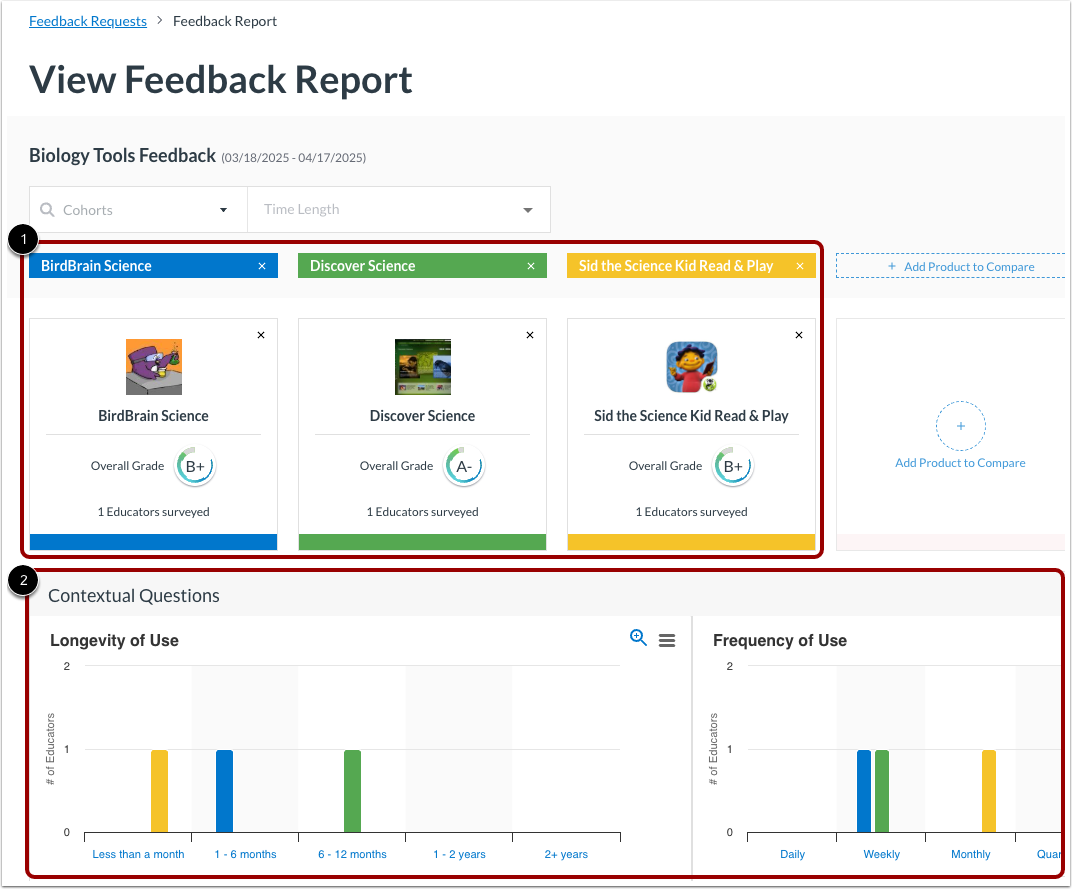Image resolution: width=1072 pixels, height=889 pixels.
Task: Click the circular plus add product icon
Action: click(x=961, y=426)
